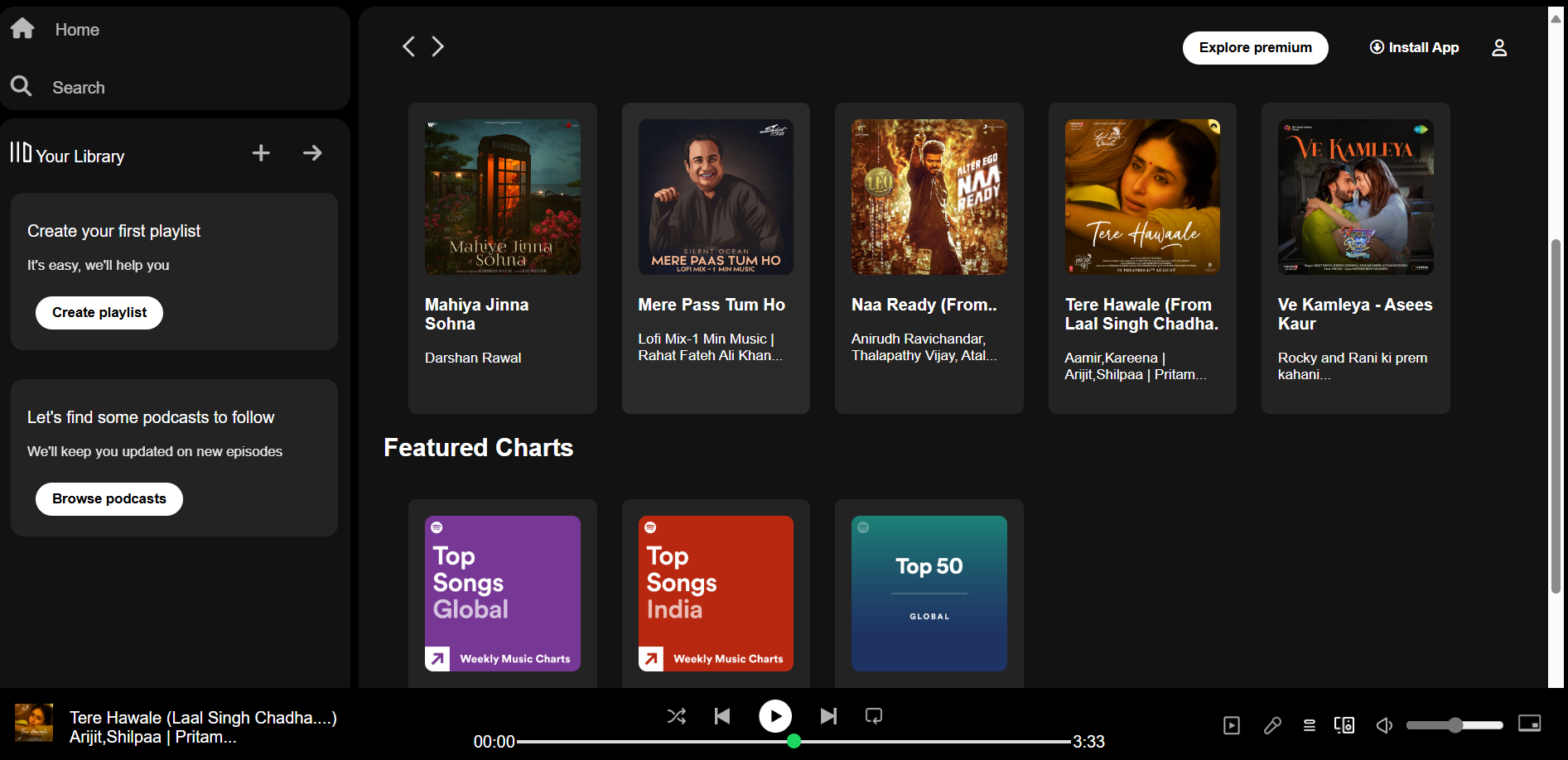Image resolution: width=1568 pixels, height=760 pixels.
Task: Toggle the repeat icon
Action: (874, 716)
